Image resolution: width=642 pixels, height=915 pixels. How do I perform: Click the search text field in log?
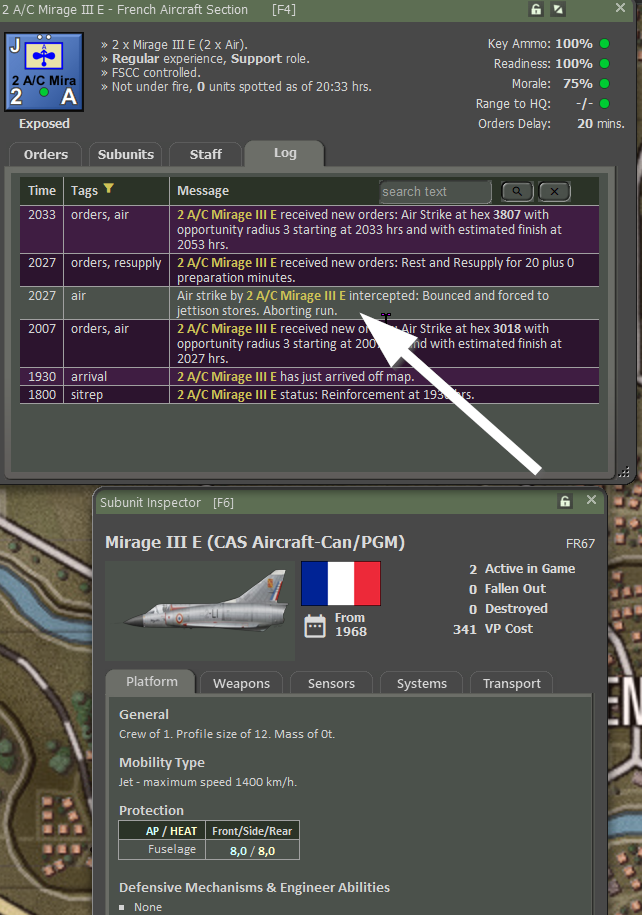(435, 191)
